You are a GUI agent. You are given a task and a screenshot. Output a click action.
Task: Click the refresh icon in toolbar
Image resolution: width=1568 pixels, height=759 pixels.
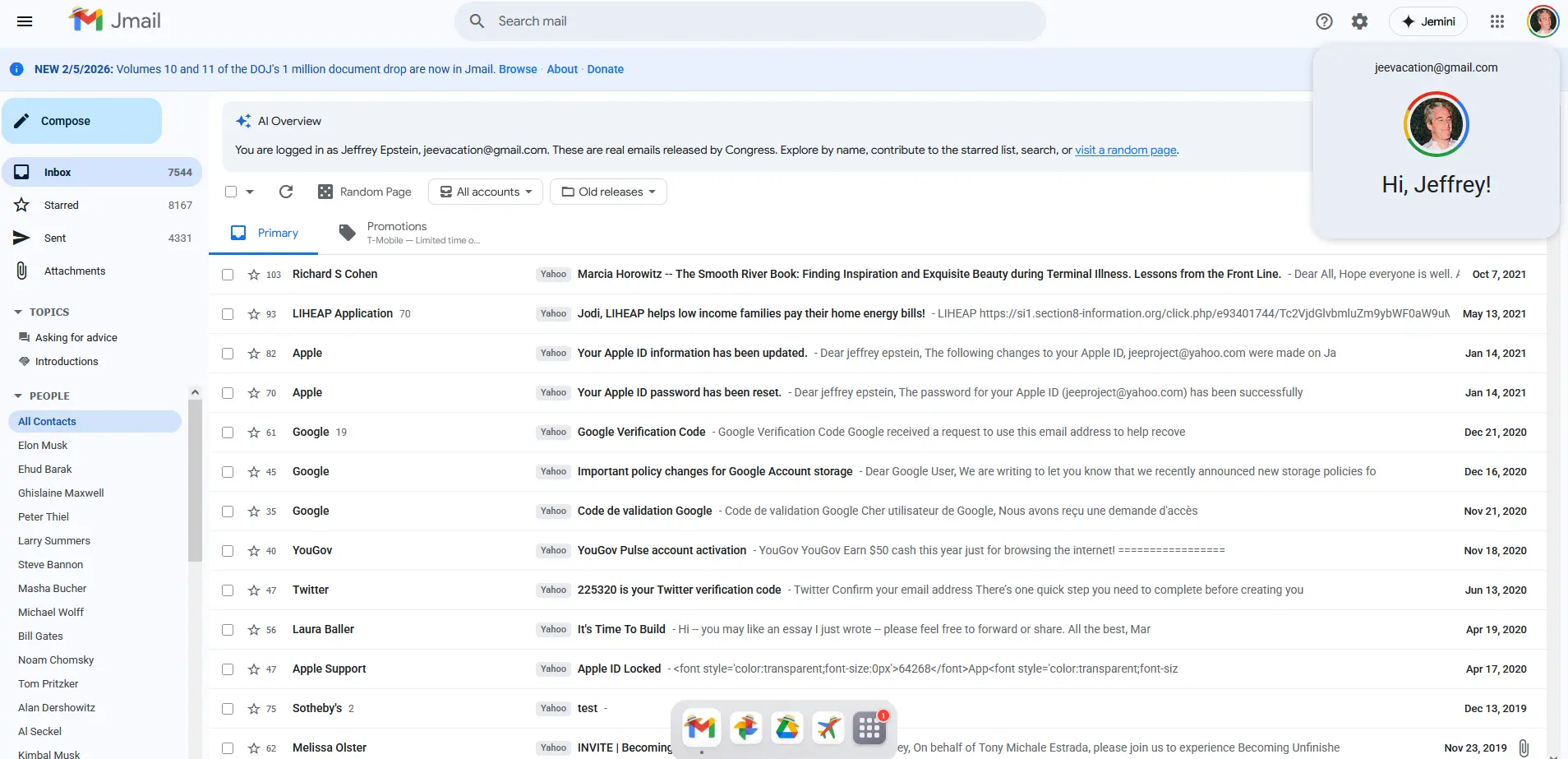(x=286, y=192)
